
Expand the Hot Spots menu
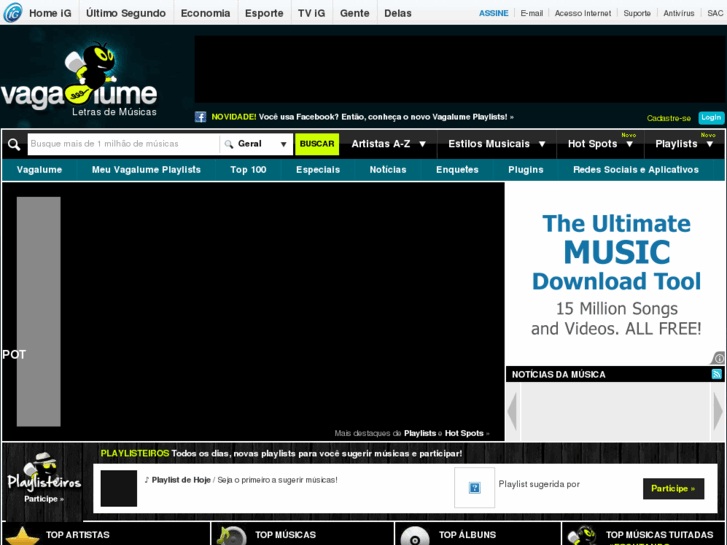coord(600,144)
